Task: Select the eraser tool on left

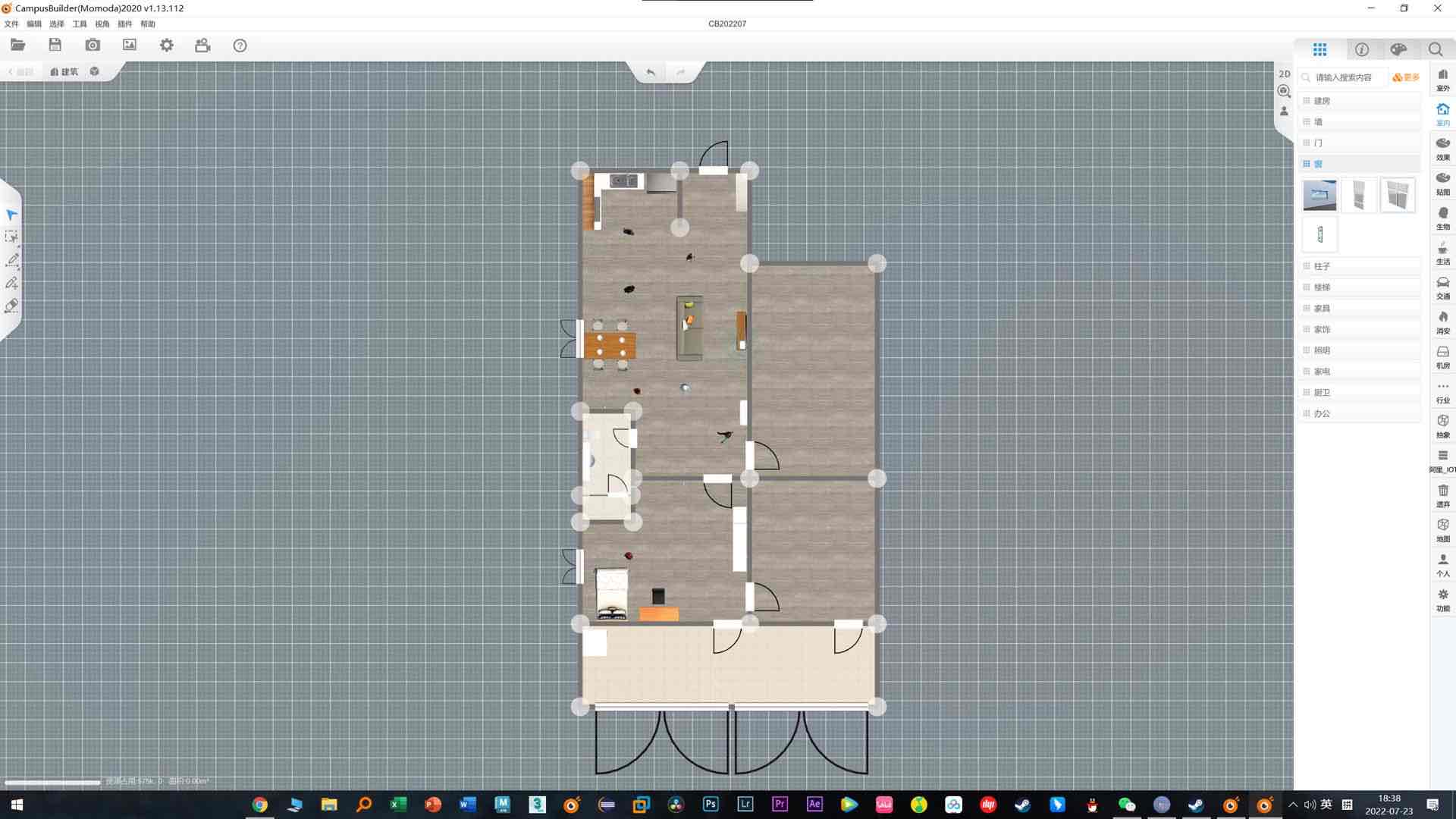Action: (11, 306)
